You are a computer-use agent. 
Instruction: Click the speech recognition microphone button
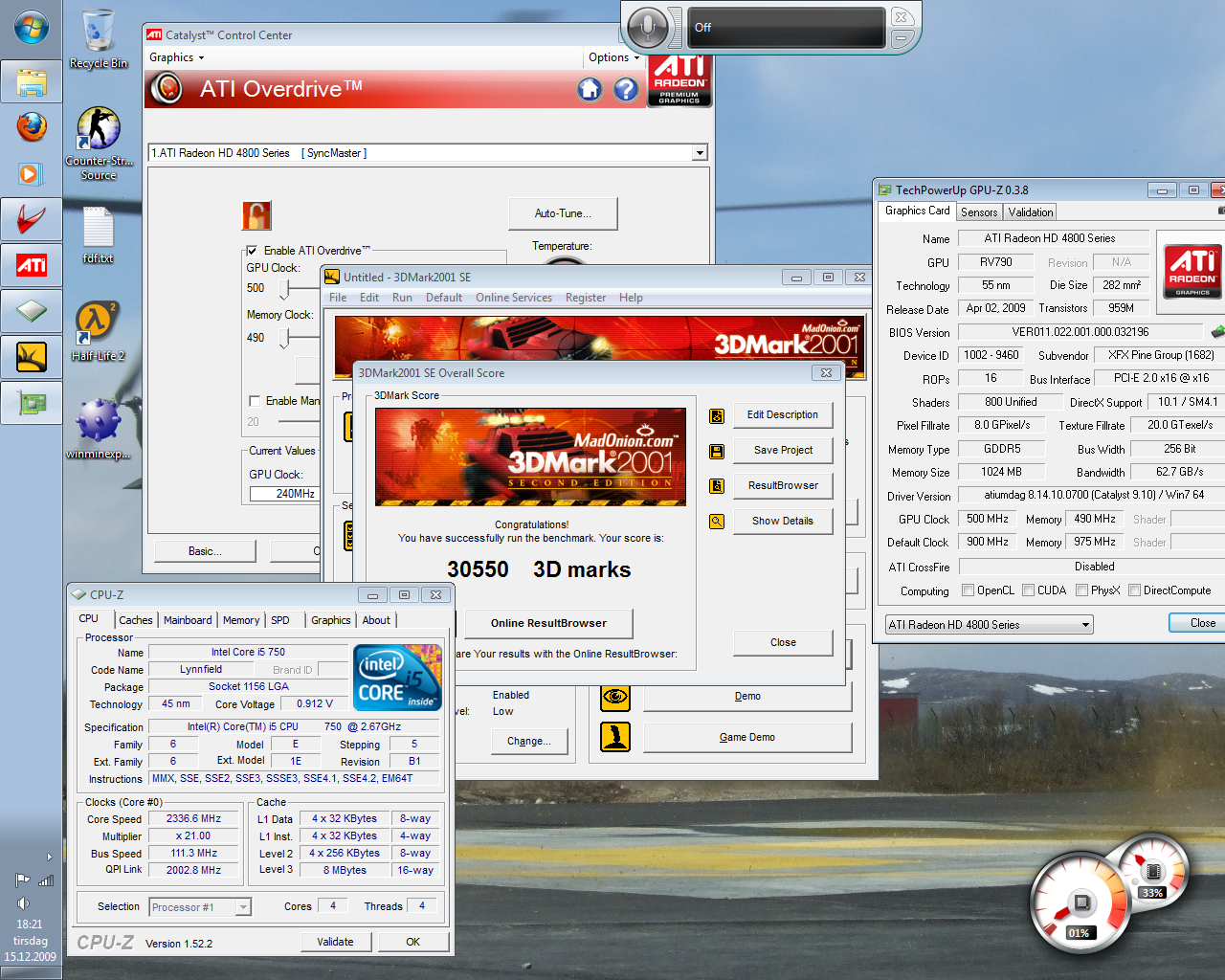pyautogui.click(x=648, y=28)
